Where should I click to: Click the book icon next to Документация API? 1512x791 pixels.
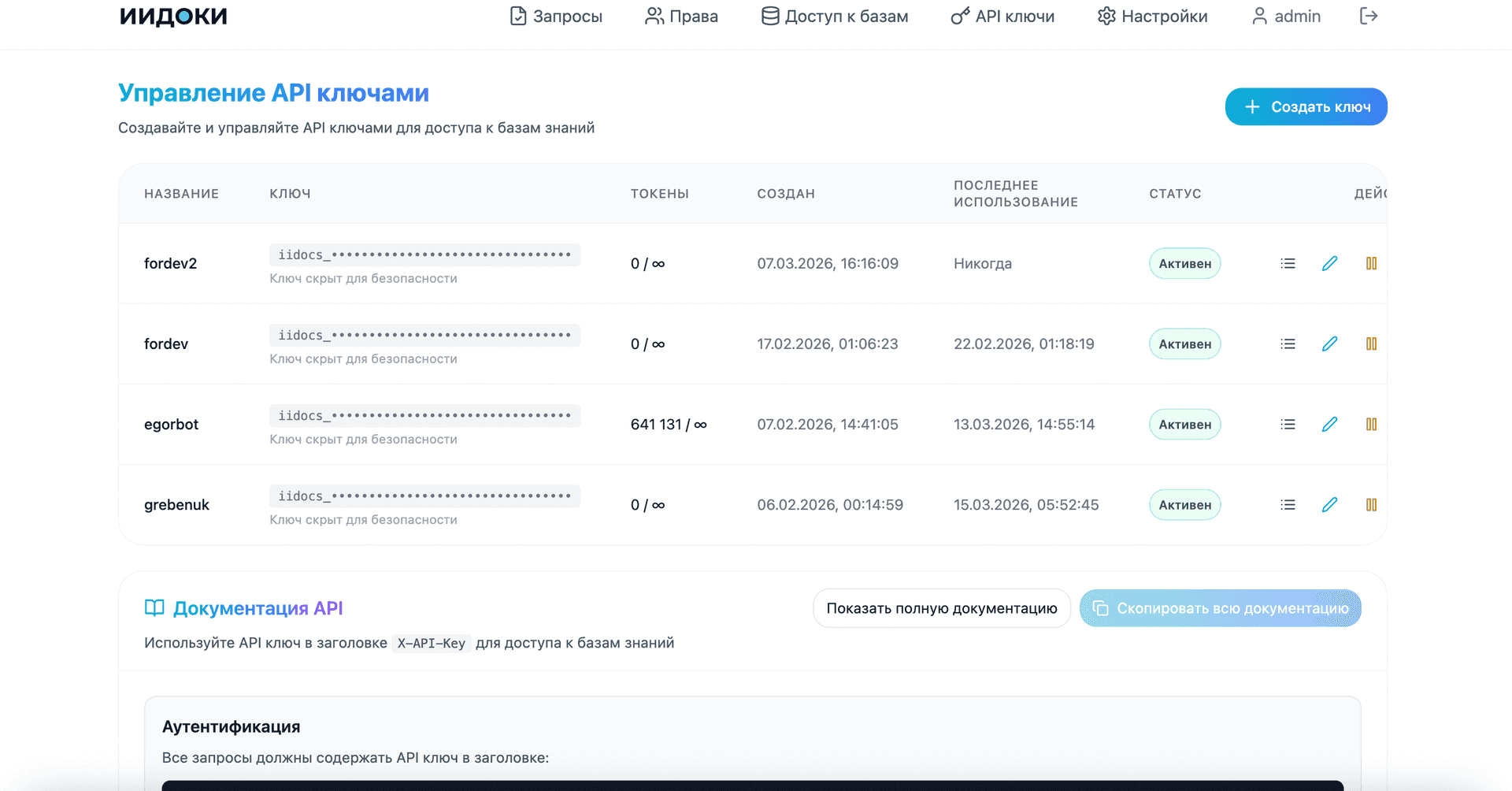coord(154,607)
